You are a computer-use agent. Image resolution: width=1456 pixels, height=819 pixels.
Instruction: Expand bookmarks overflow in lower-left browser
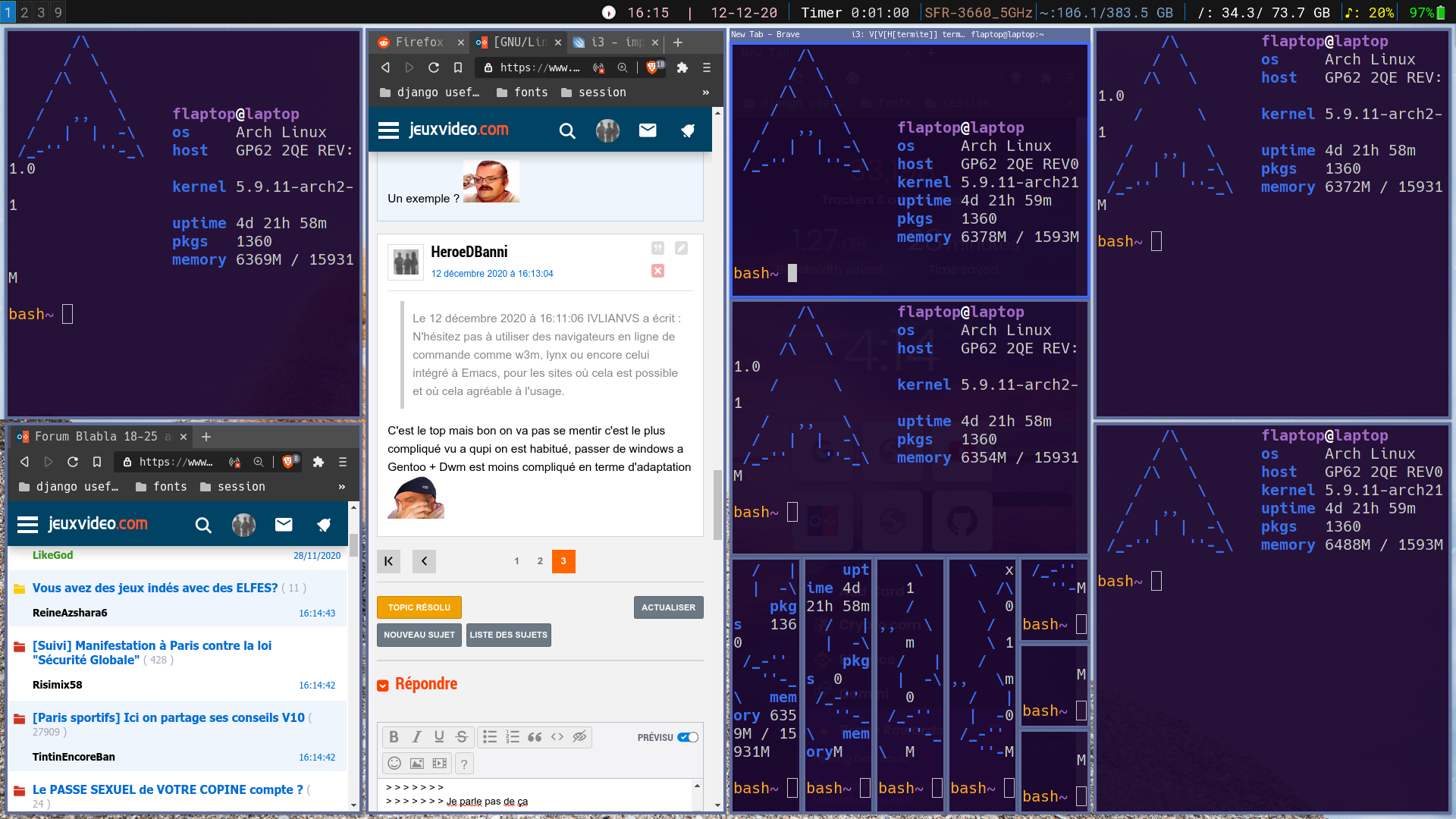(x=341, y=487)
